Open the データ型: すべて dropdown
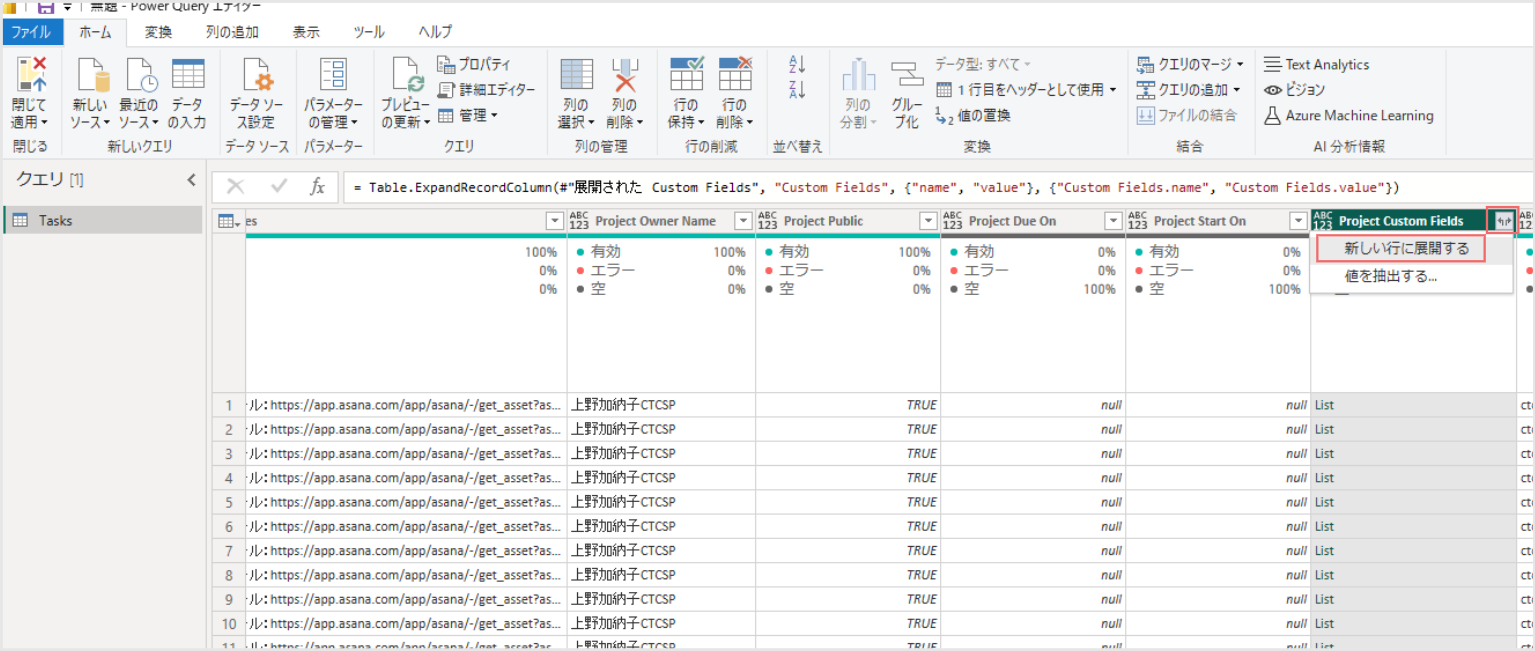Screen dimensions: 1535x651 [x=983, y=65]
